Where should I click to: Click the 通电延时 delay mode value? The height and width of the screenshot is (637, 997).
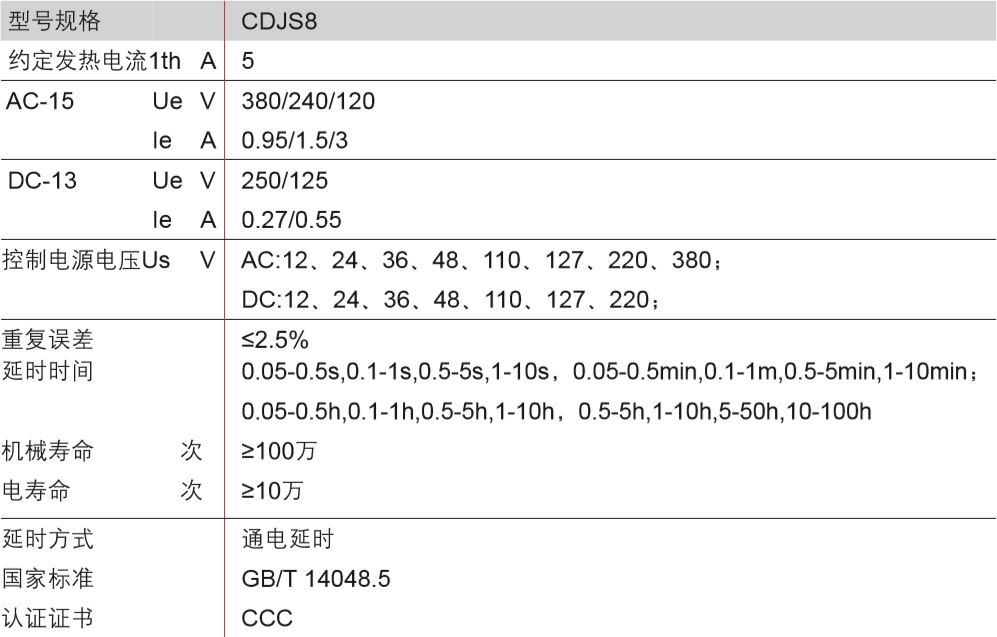[x=287, y=540]
